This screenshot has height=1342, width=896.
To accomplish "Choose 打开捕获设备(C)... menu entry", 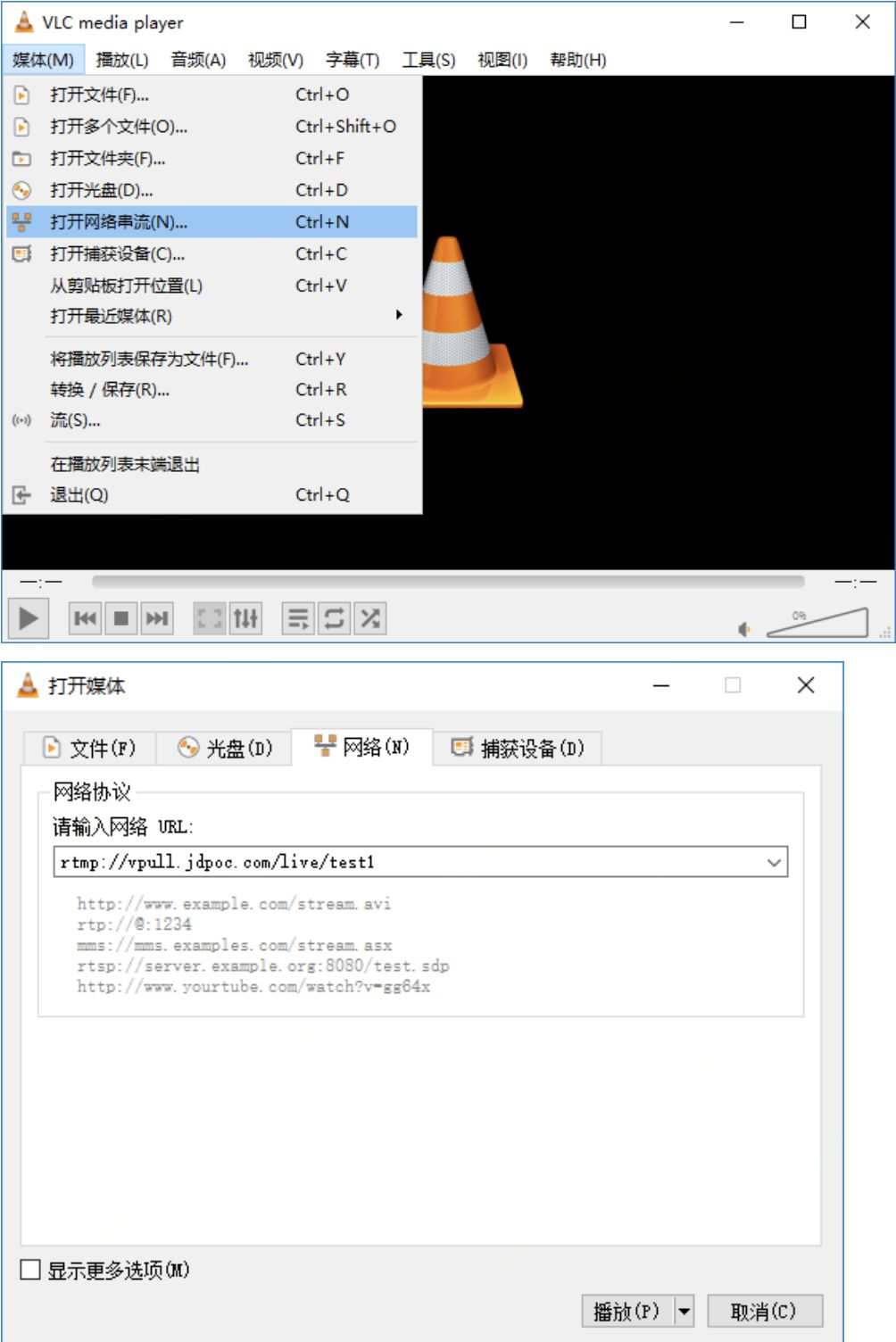I will point(212,254).
